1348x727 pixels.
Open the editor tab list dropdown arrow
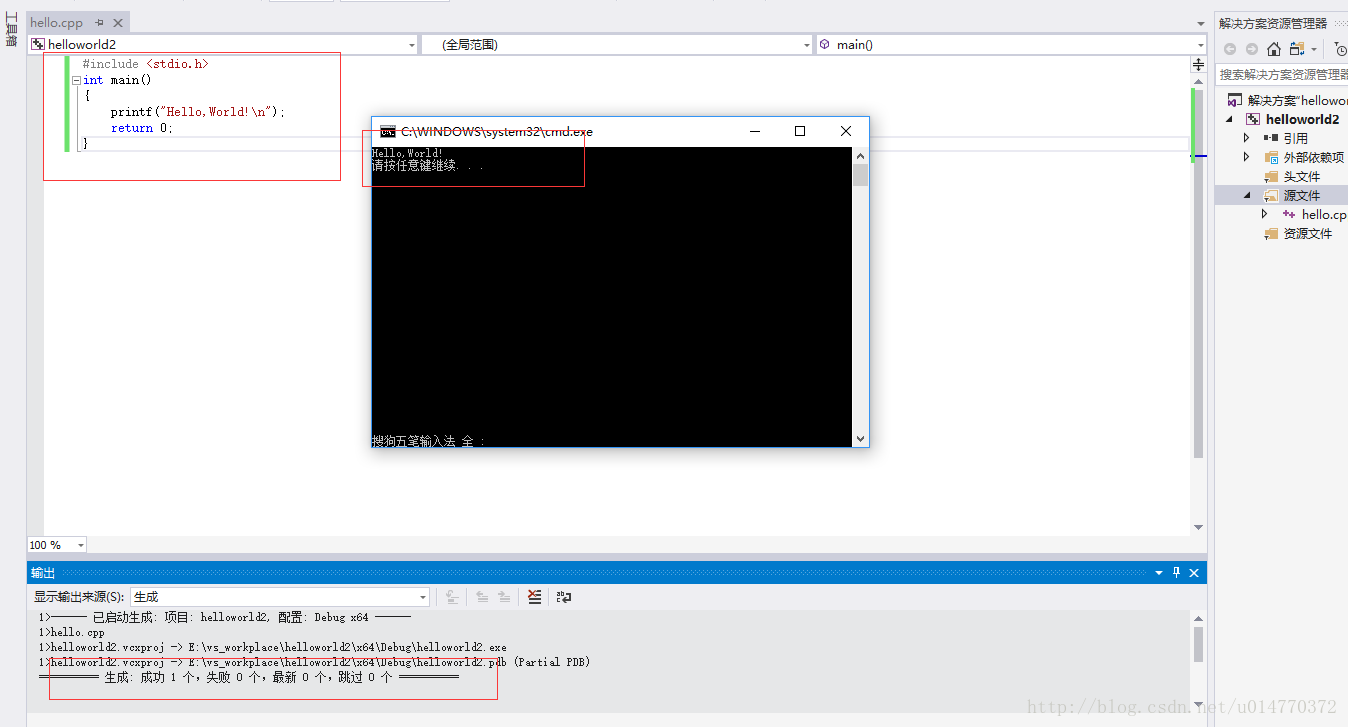(1201, 23)
